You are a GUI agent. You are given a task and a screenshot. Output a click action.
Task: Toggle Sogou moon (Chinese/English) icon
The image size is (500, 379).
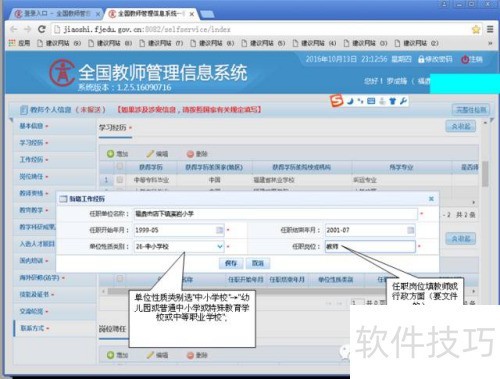(350, 101)
